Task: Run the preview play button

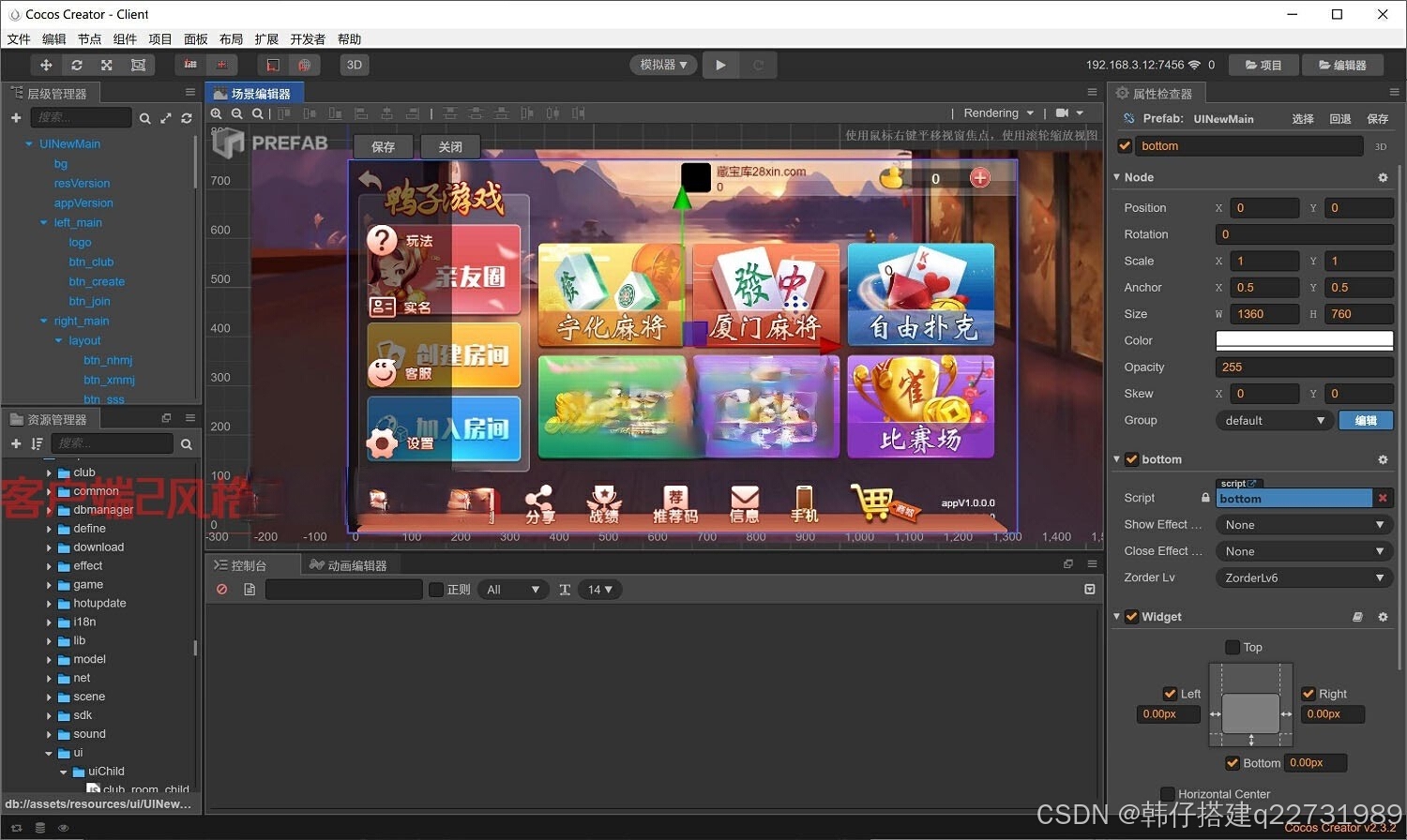Action: click(720, 65)
